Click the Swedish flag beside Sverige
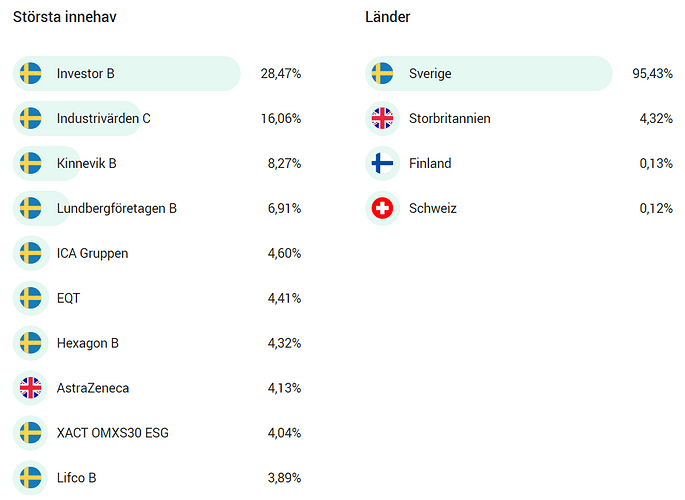Screen dimensions: 685x500 (x=382, y=73)
